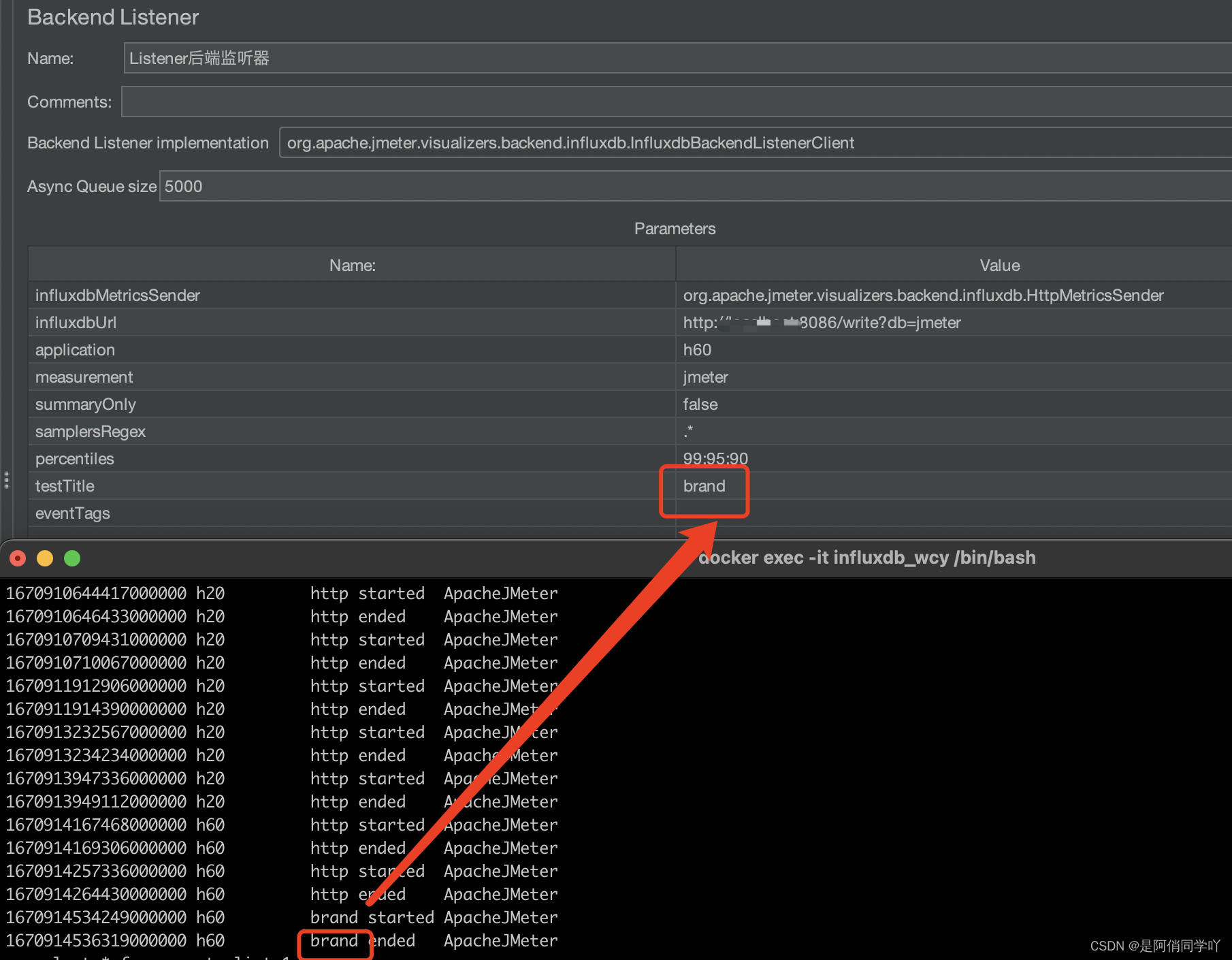Click the Async Queue size field 5000
The height and width of the screenshot is (960, 1232).
696,186
